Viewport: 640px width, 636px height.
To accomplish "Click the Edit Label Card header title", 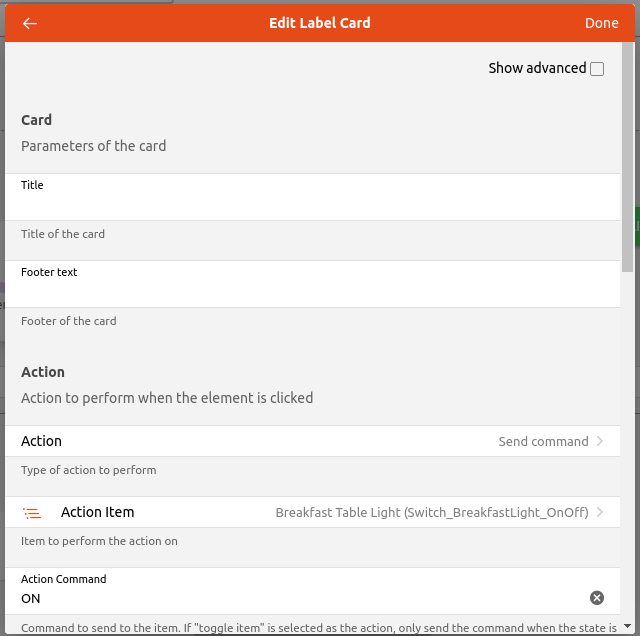I will click(320, 23).
